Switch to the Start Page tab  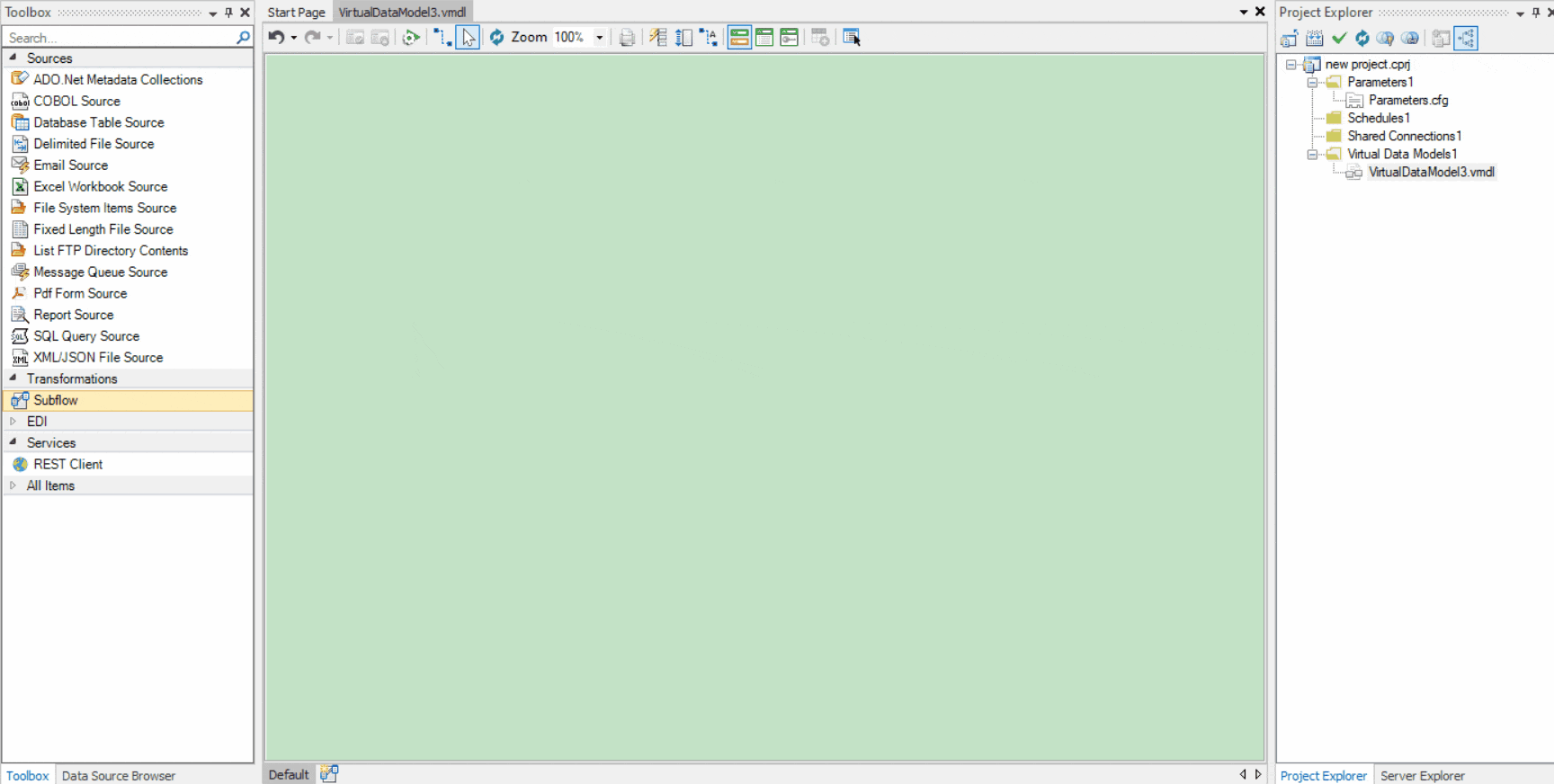(296, 13)
